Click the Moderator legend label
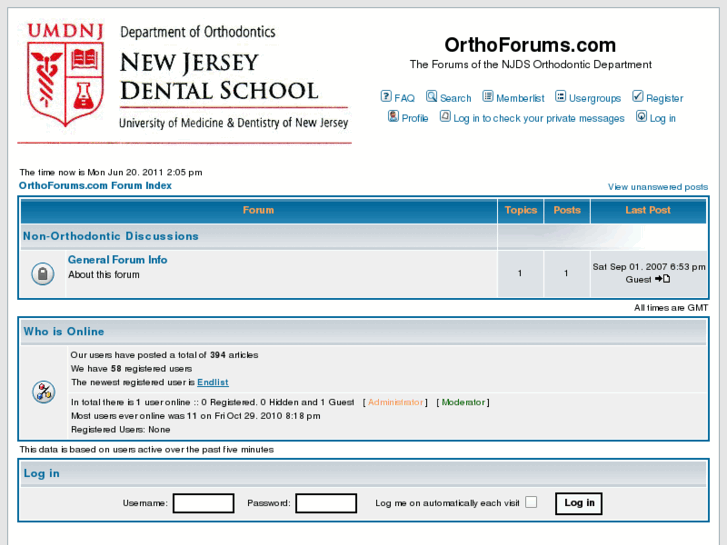The image size is (727, 545). coord(463,402)
